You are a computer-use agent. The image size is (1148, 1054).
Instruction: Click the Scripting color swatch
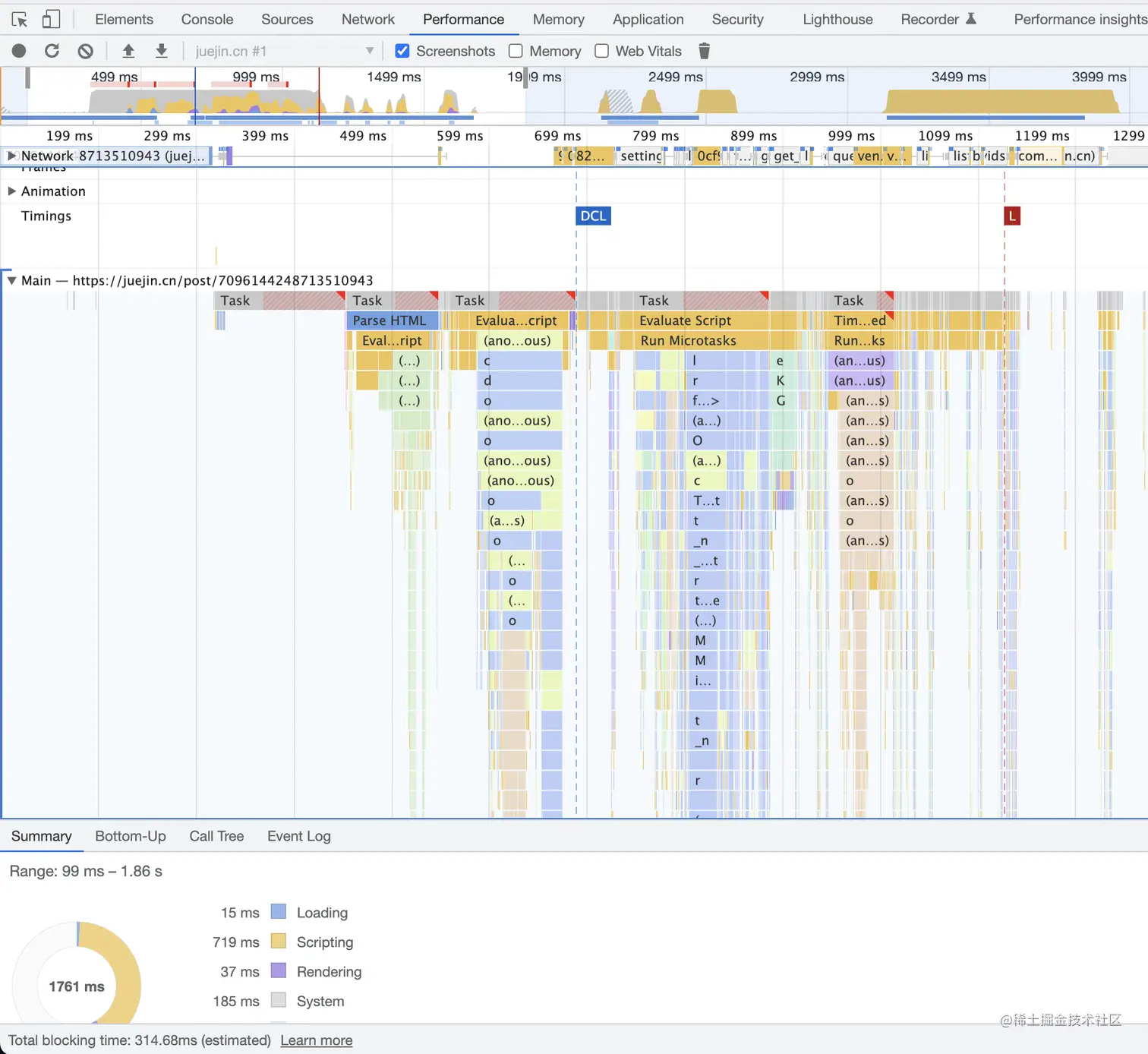pos(279,942)
